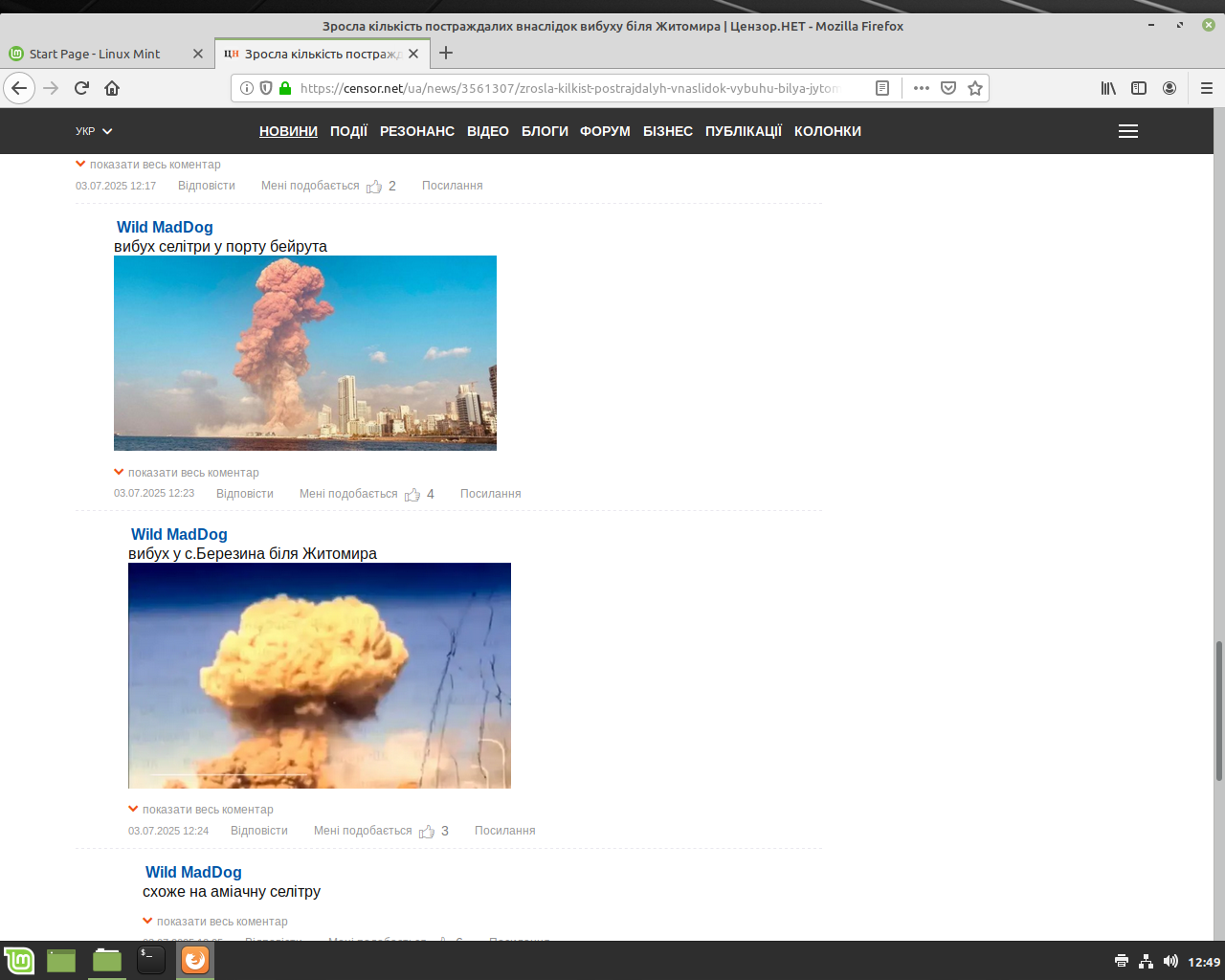
Task: Click Посилання on the 12:24 comment
Action: click(505, 831)
